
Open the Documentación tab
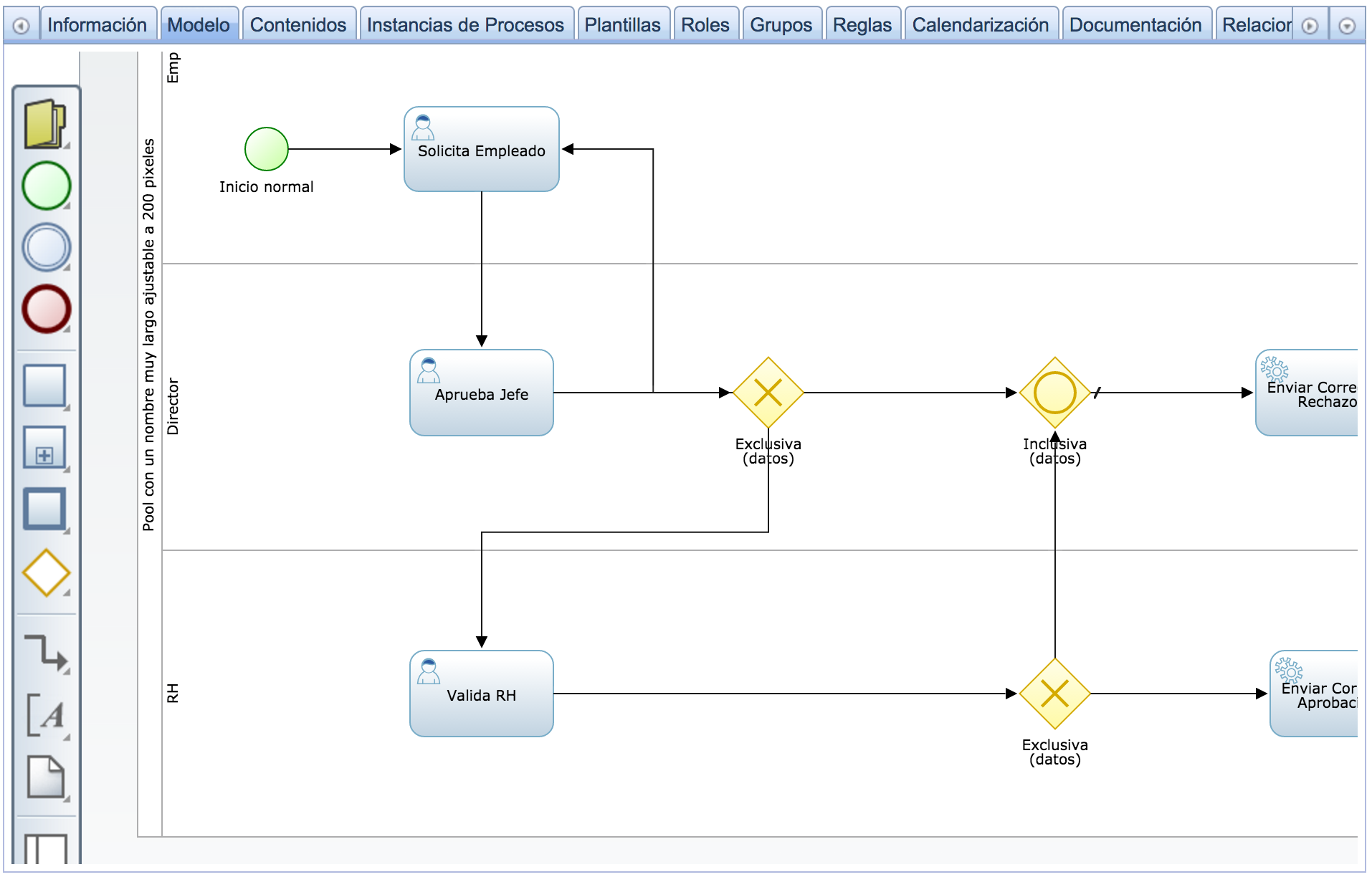[1136, 25]
